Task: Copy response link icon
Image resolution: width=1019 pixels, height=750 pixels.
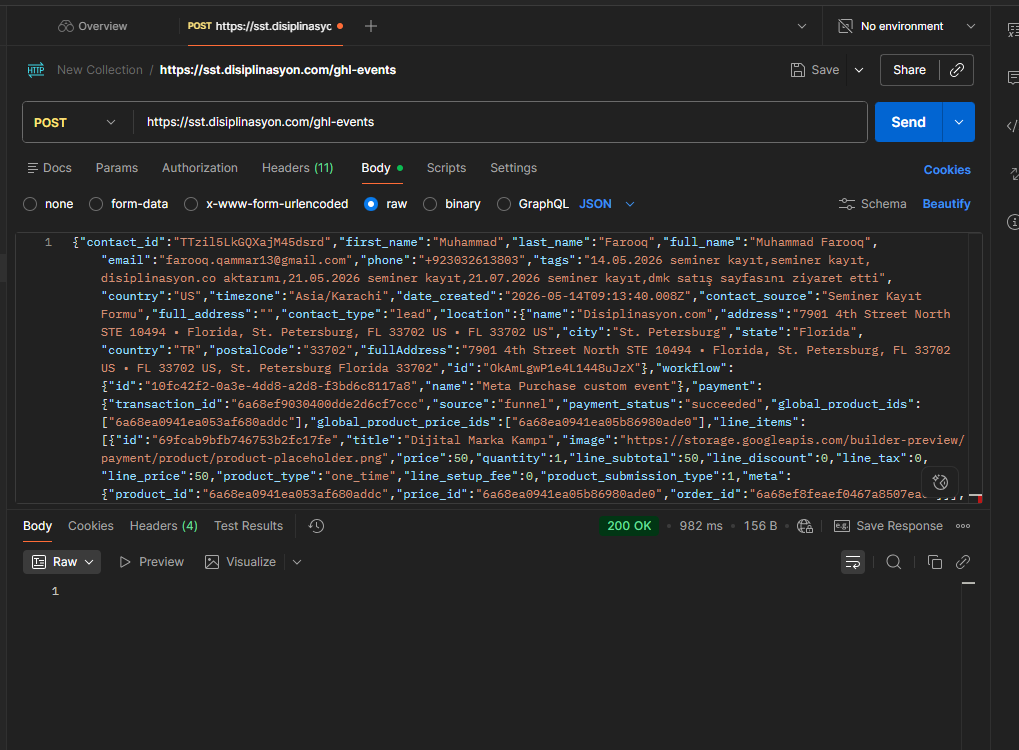Action: point(963,562)
